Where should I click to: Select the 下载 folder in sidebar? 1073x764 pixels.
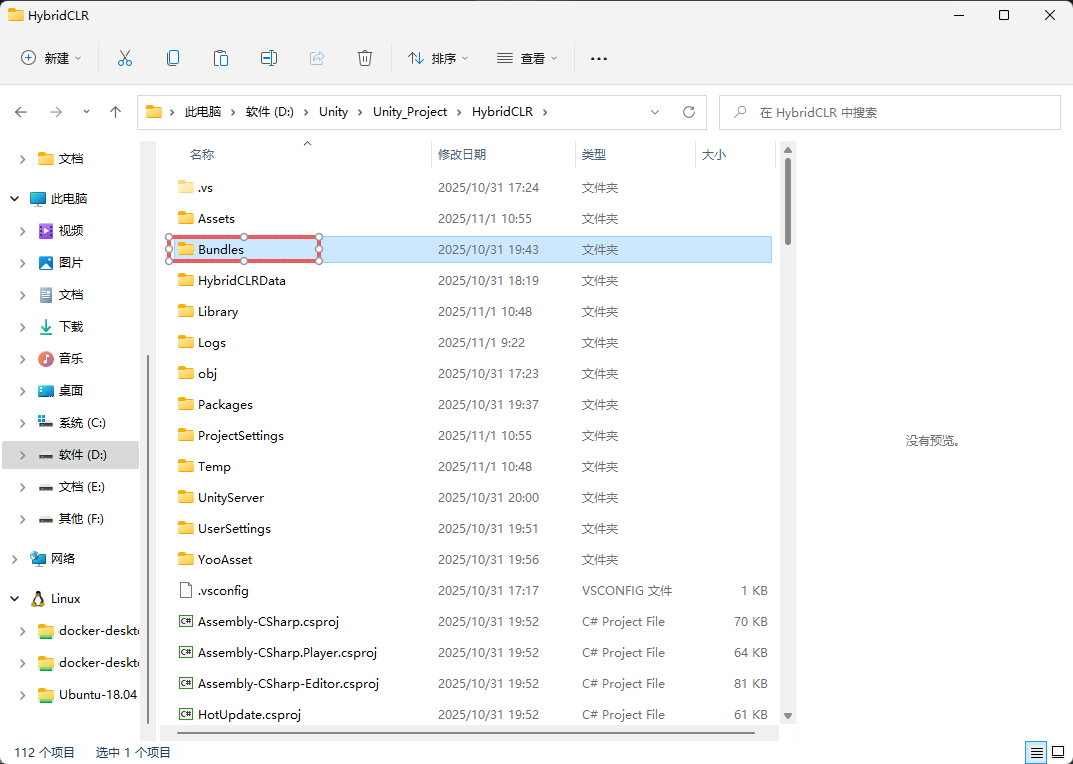pos(70,327)
